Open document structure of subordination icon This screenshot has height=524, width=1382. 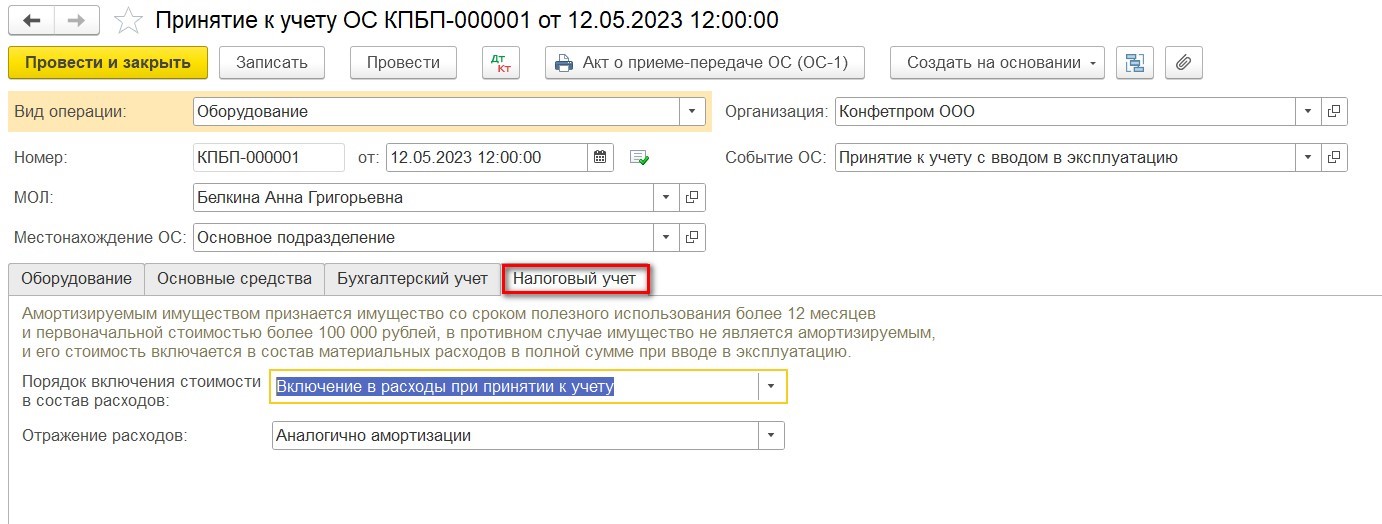pyautogui.click(x=1134, y=62)
